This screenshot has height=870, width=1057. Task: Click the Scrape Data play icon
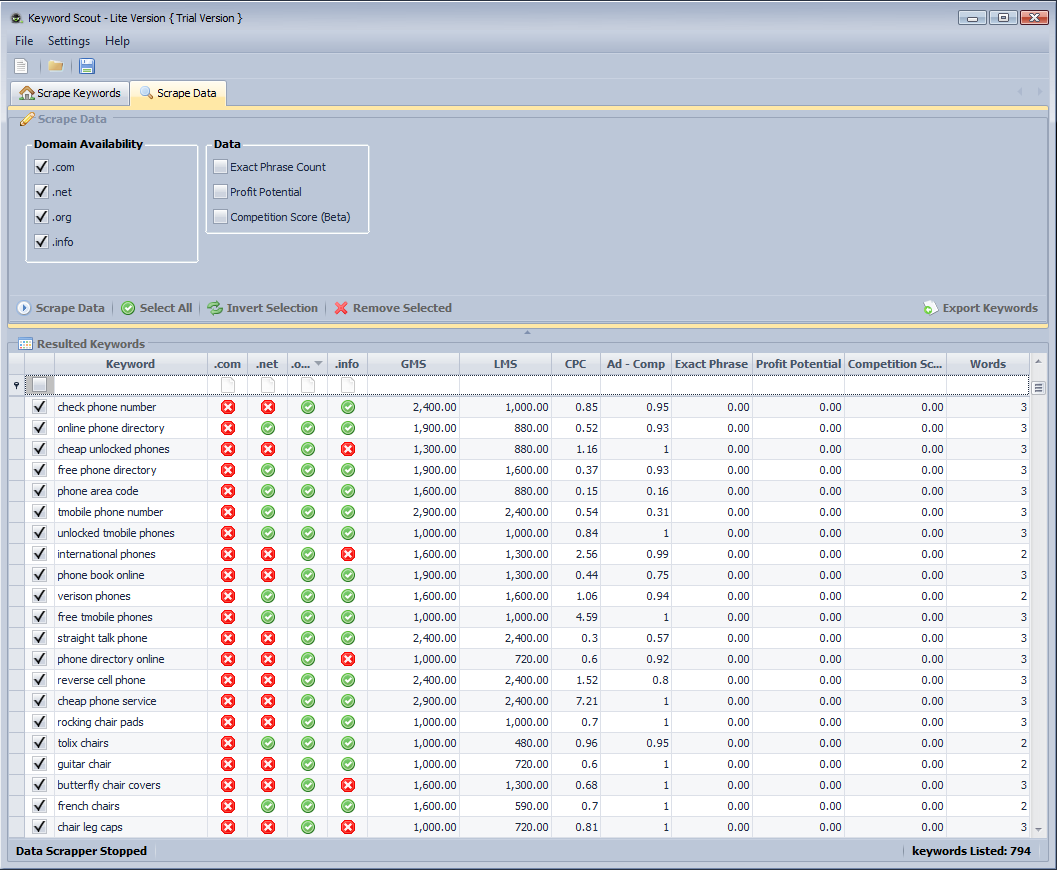[x=25, y=308]
